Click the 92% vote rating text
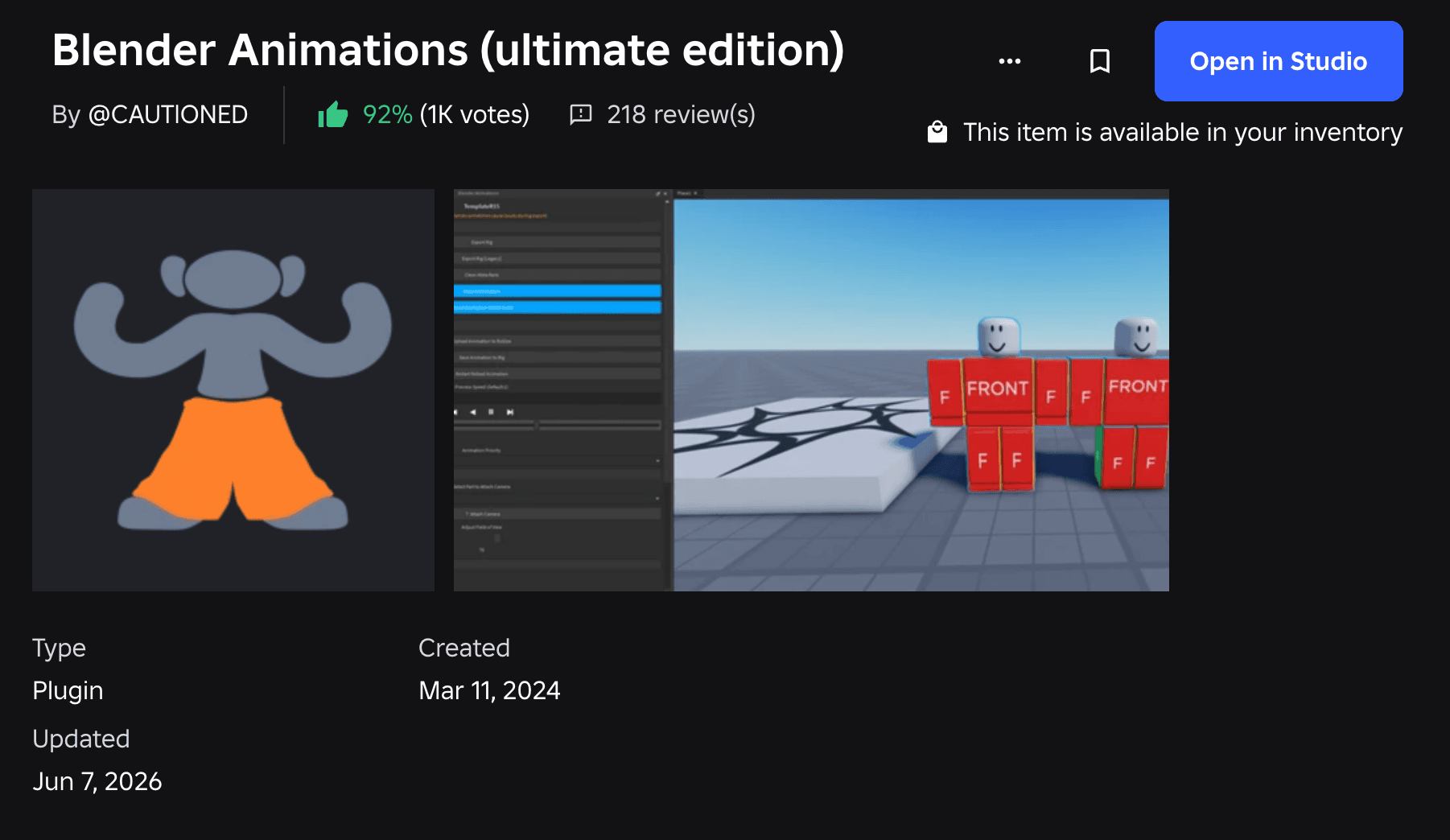 click(x=387, y=114)
